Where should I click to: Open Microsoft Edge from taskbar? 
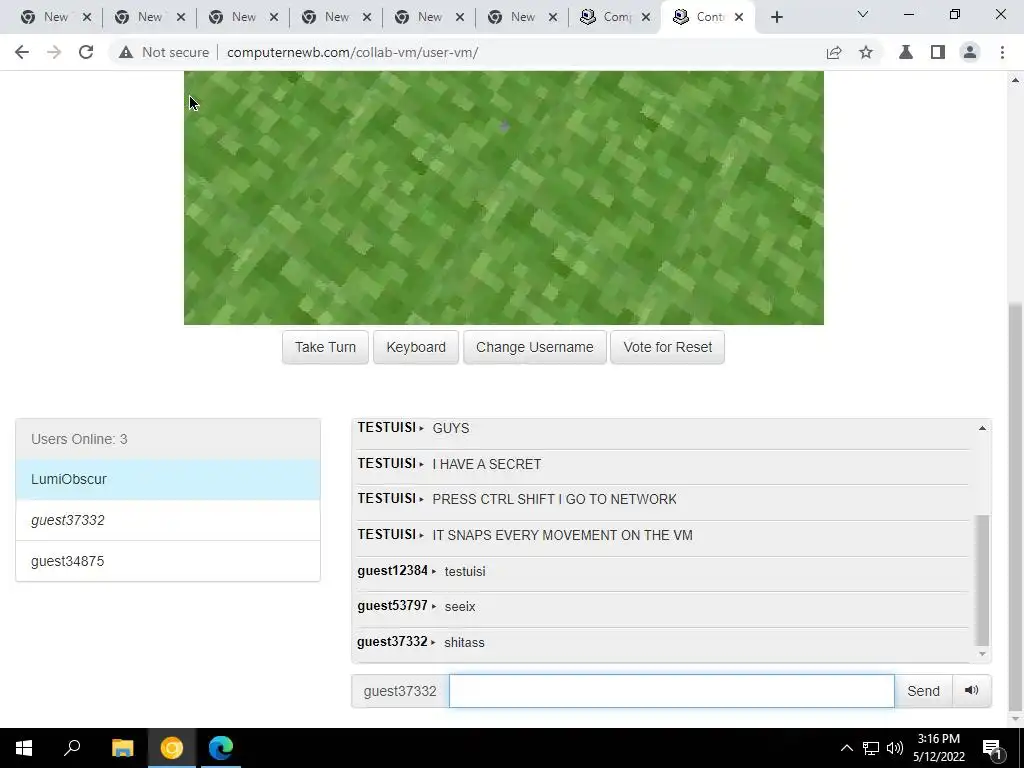[x=221, y=748]
